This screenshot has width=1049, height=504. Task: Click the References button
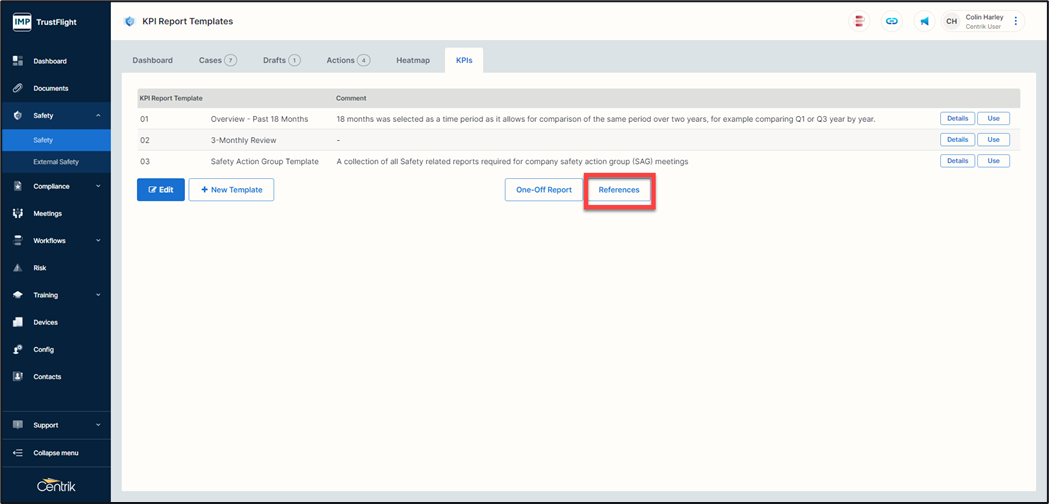(x=619, y=189)
